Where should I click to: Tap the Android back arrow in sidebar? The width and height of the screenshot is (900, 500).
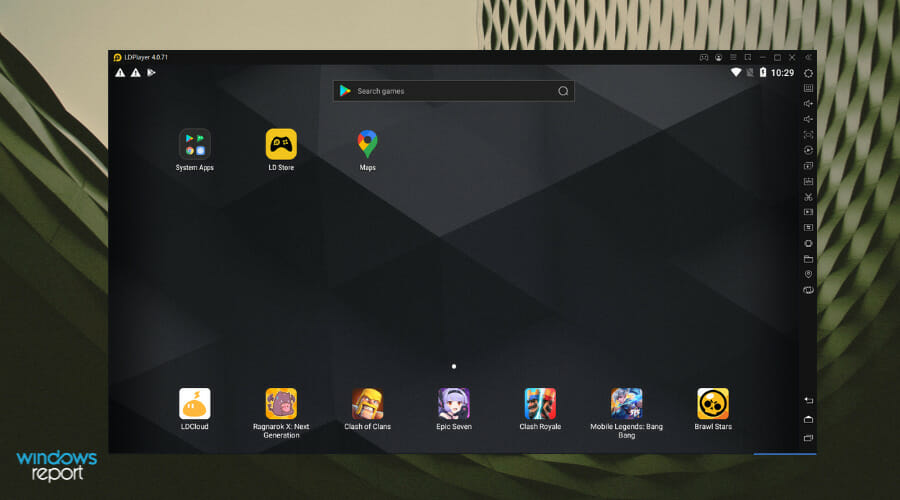click(x=808, y=400)
